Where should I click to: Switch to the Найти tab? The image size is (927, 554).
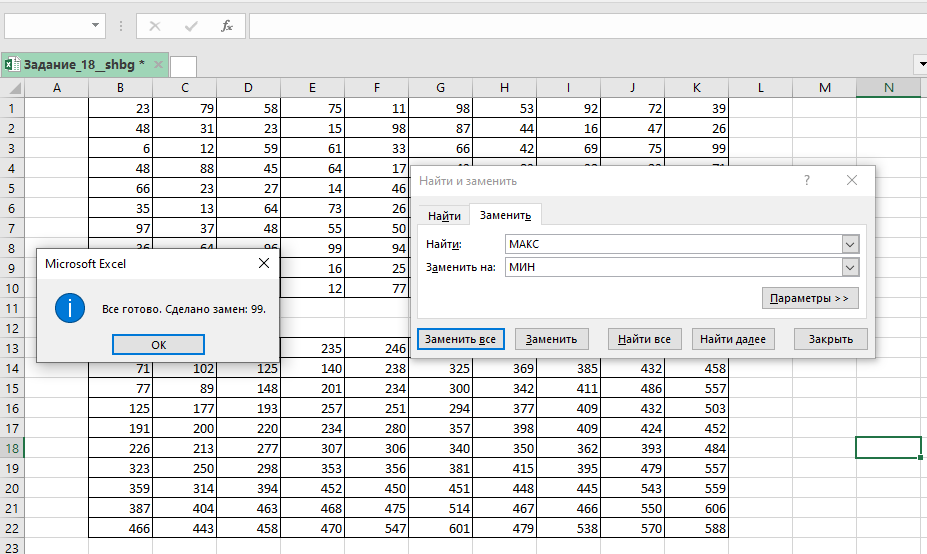(x=444, y=216)
